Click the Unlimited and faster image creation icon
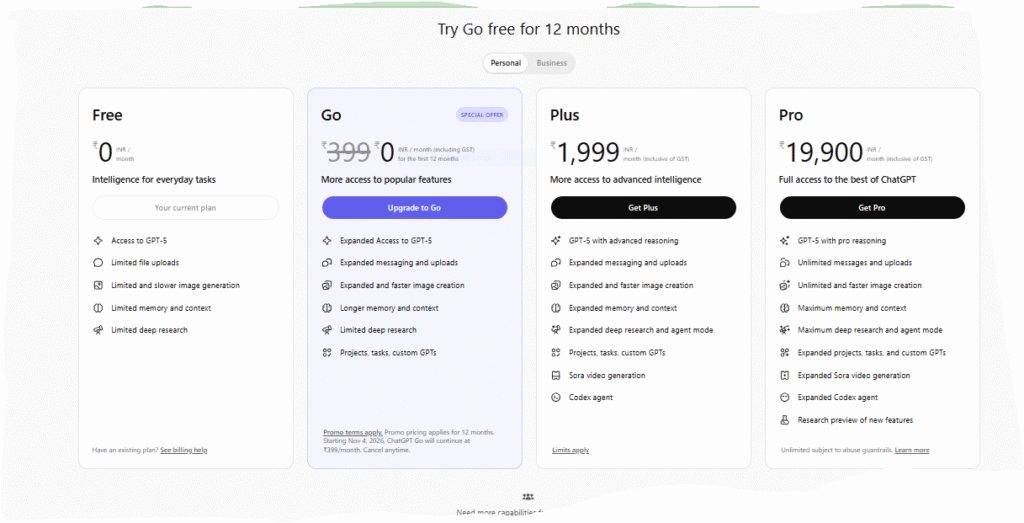 (785, 285)
